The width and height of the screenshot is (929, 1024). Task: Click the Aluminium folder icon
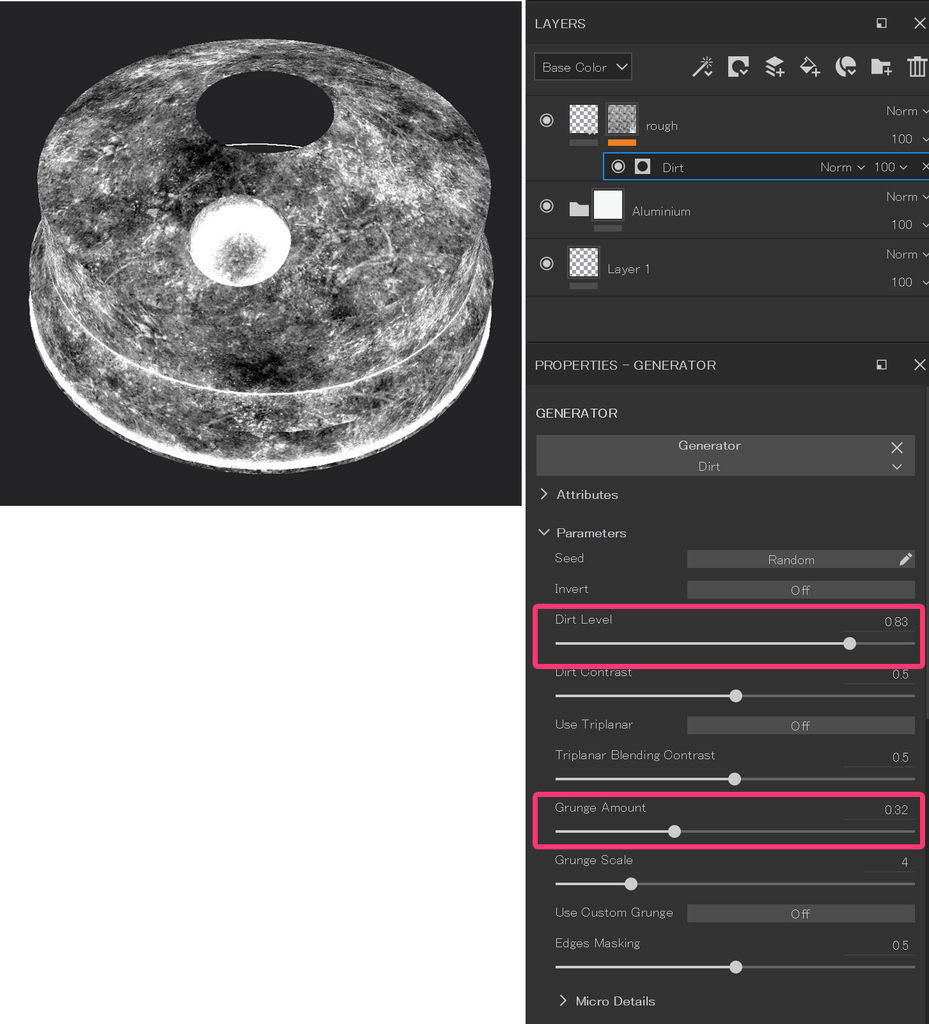point(578,209)
